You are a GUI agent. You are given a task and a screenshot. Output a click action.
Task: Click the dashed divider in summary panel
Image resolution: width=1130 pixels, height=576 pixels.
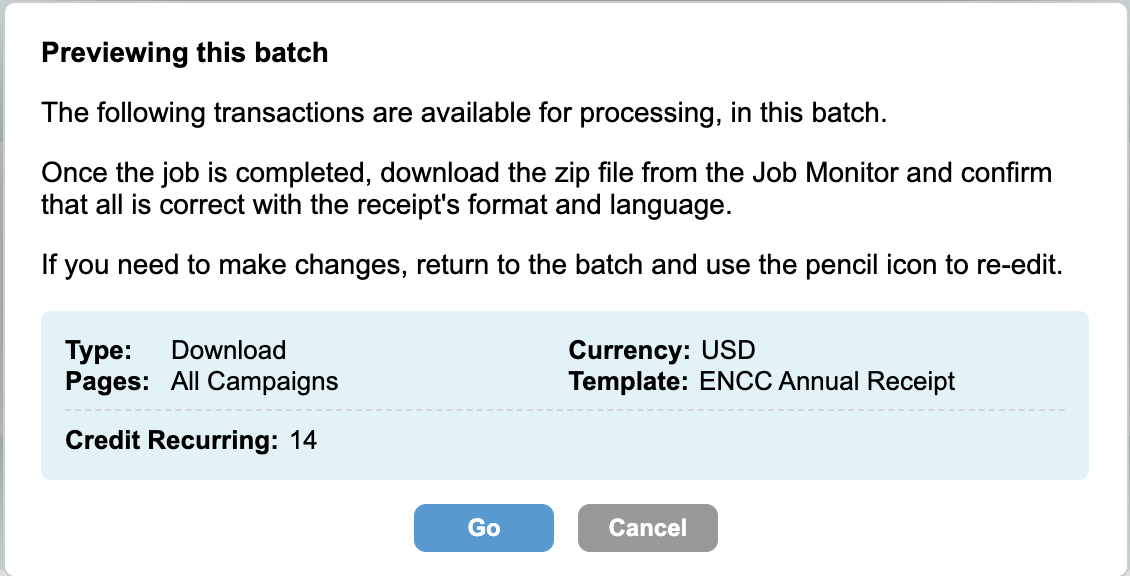click(x=565, y=410)
